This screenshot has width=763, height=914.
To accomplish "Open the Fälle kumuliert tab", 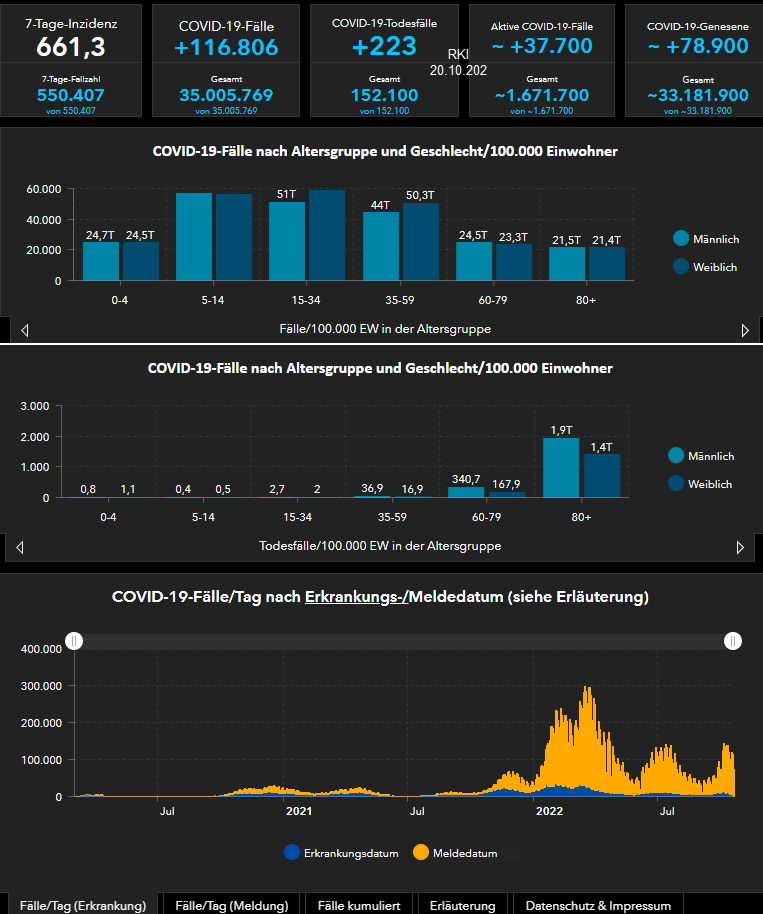I will click(x=359, y=905).
